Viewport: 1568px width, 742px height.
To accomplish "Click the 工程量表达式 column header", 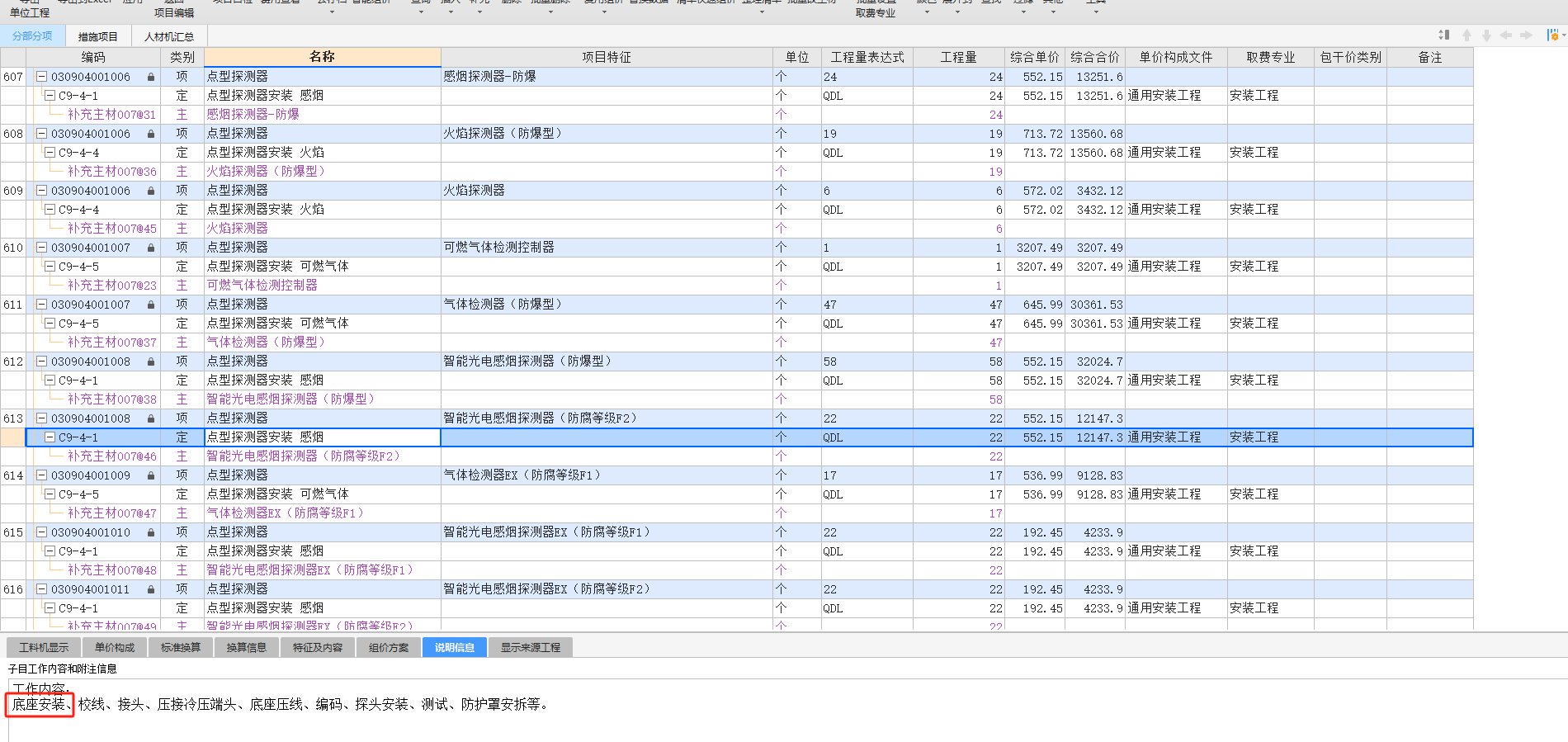I will [867, 57].
